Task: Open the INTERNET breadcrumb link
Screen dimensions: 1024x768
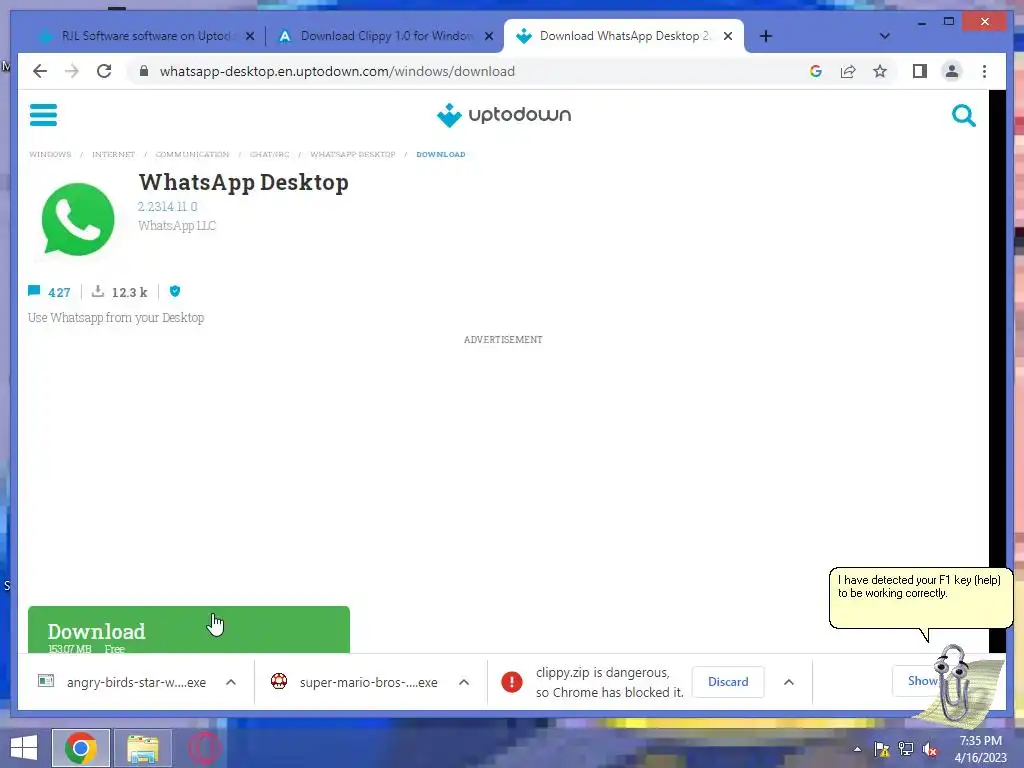Action: 113,155
